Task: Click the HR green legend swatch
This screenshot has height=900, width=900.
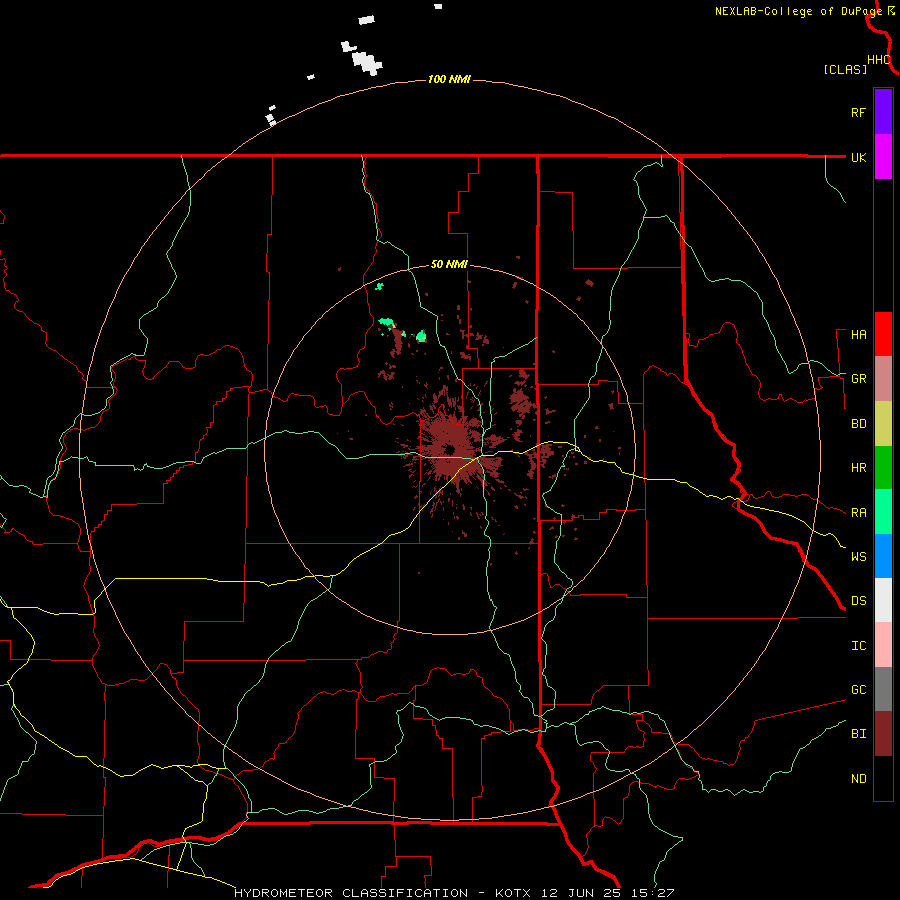Action: tap(883, 468)
